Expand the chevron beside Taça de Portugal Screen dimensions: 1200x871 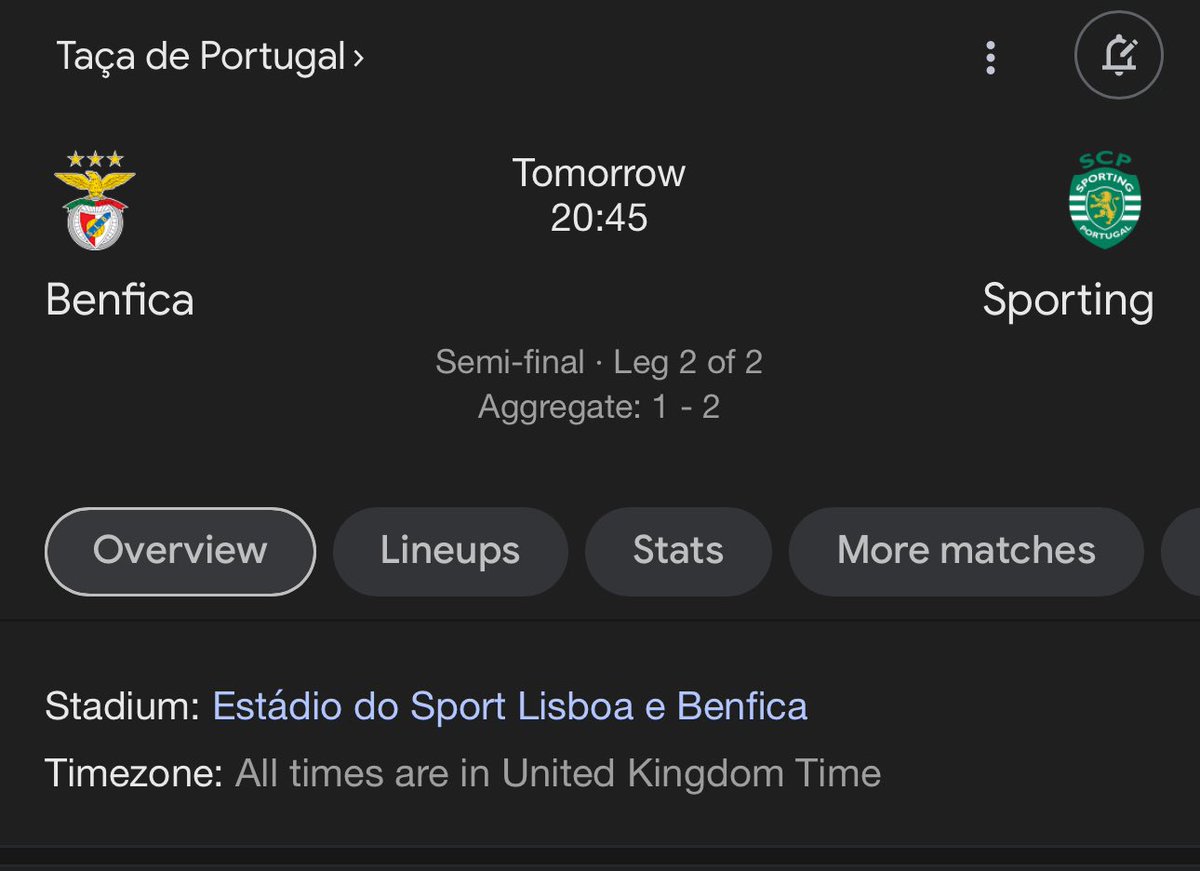pyautogui.click(x=357, y=58)
